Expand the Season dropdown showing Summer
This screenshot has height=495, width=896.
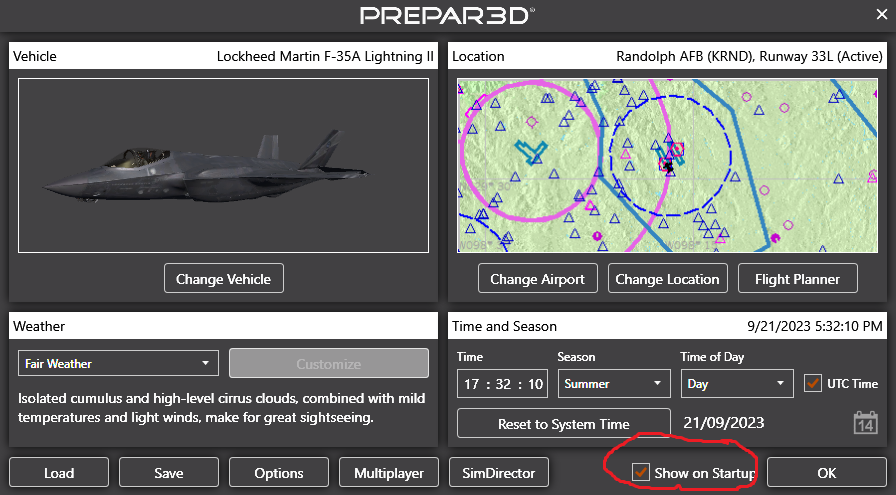click(614, 384)
